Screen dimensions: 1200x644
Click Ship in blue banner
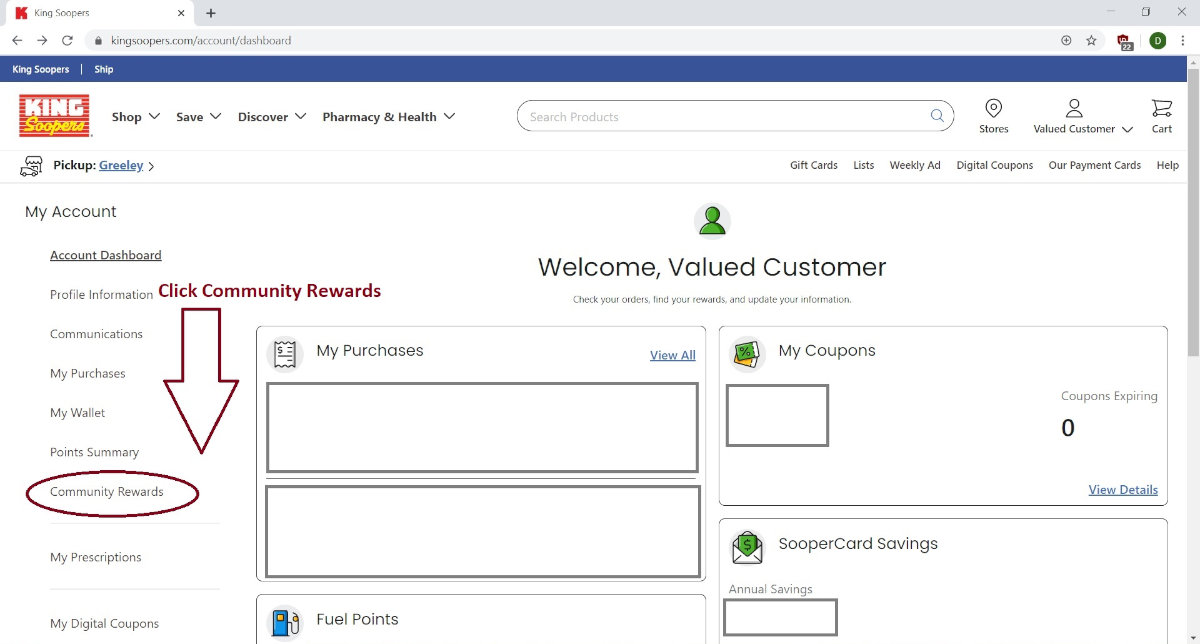[x=104, y=70]
